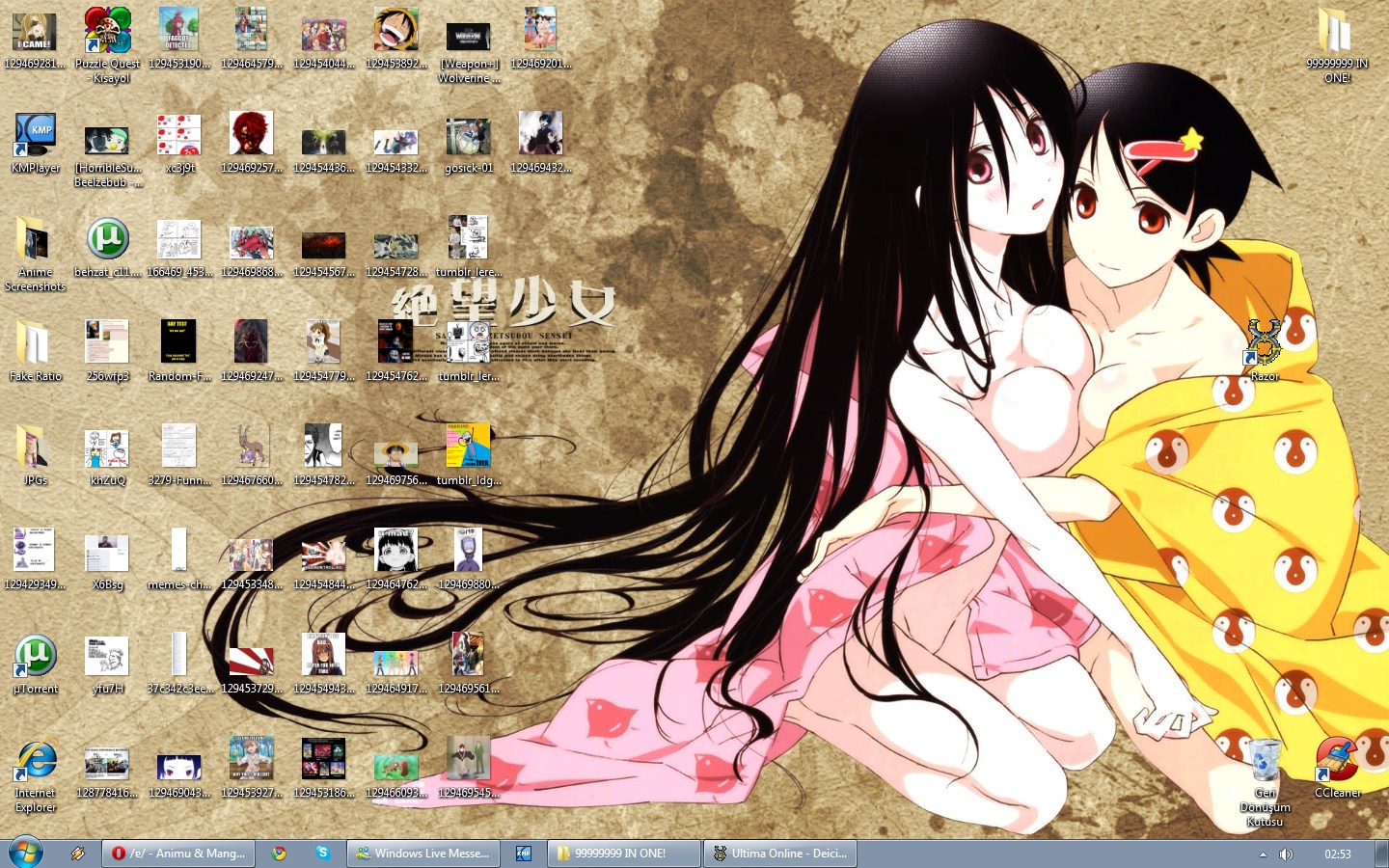The height and width of the screenshot is (868, 1389).
Task: Select the [HorribleSu... Beelzebub video file
Action: pos(107,141)
